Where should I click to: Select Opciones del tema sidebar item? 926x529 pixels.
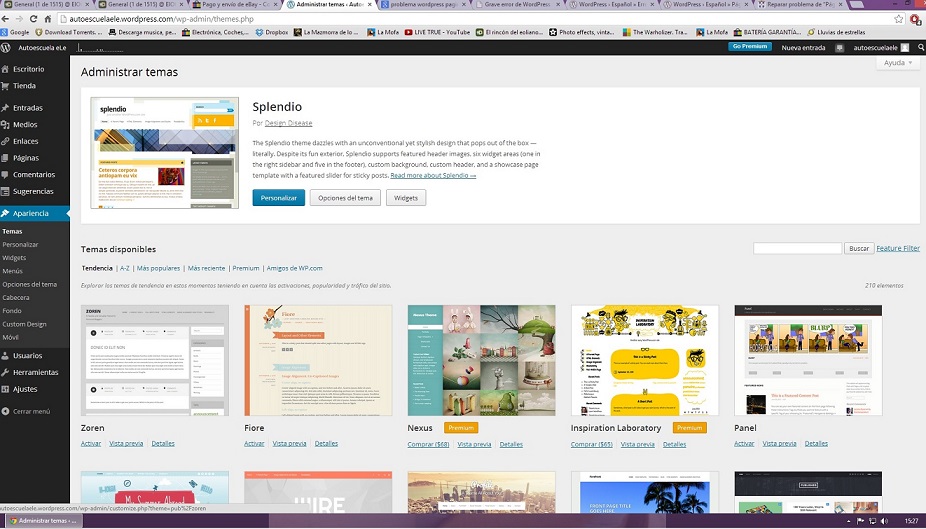(x=30, y=285)
